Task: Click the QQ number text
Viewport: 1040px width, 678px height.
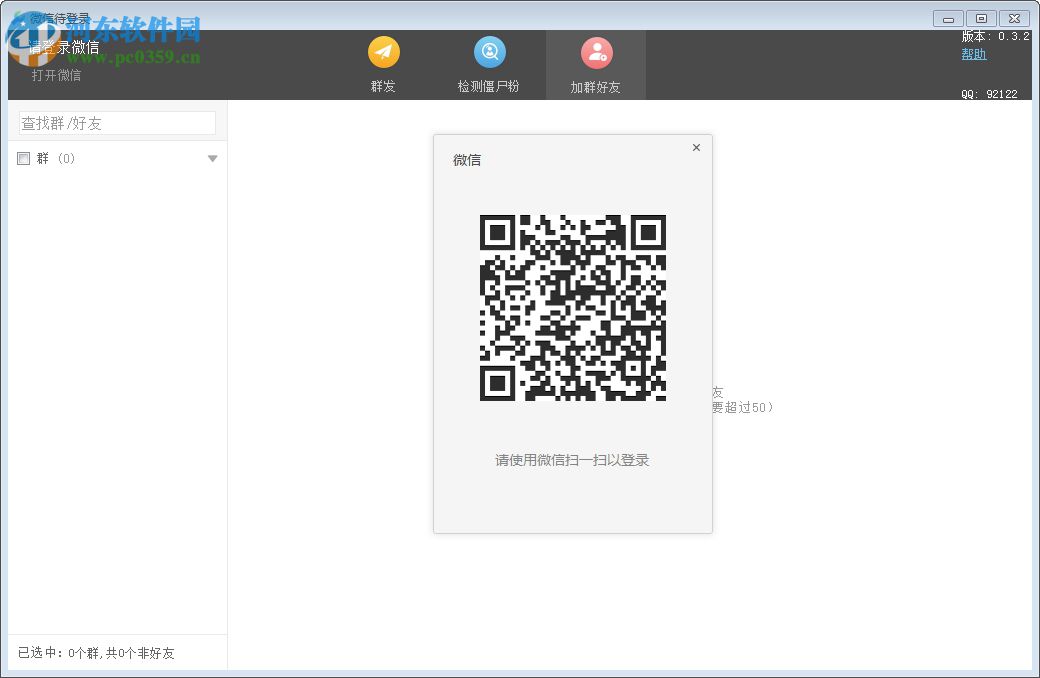Action: (x=989, y=94)
